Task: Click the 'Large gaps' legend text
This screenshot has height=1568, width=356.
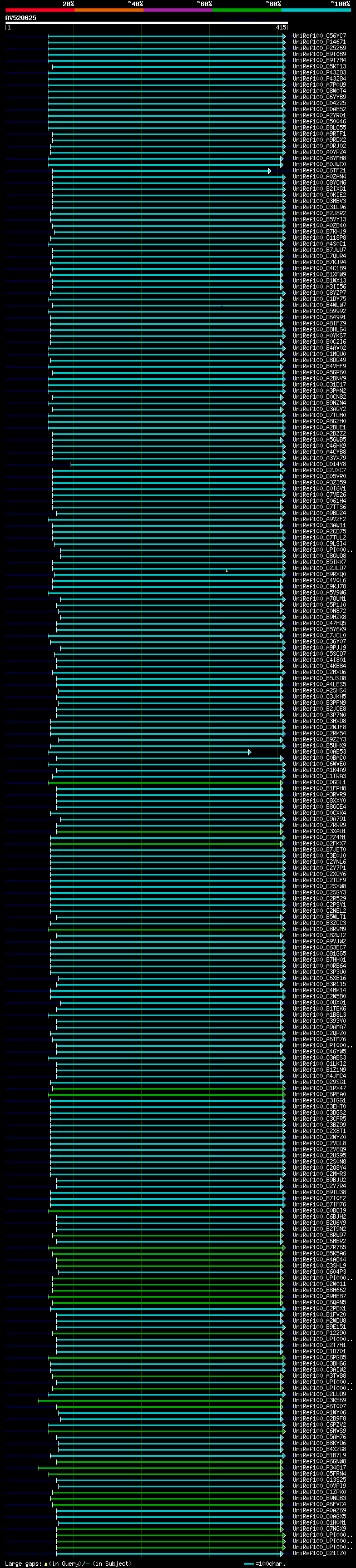Action: (23, 1564)
